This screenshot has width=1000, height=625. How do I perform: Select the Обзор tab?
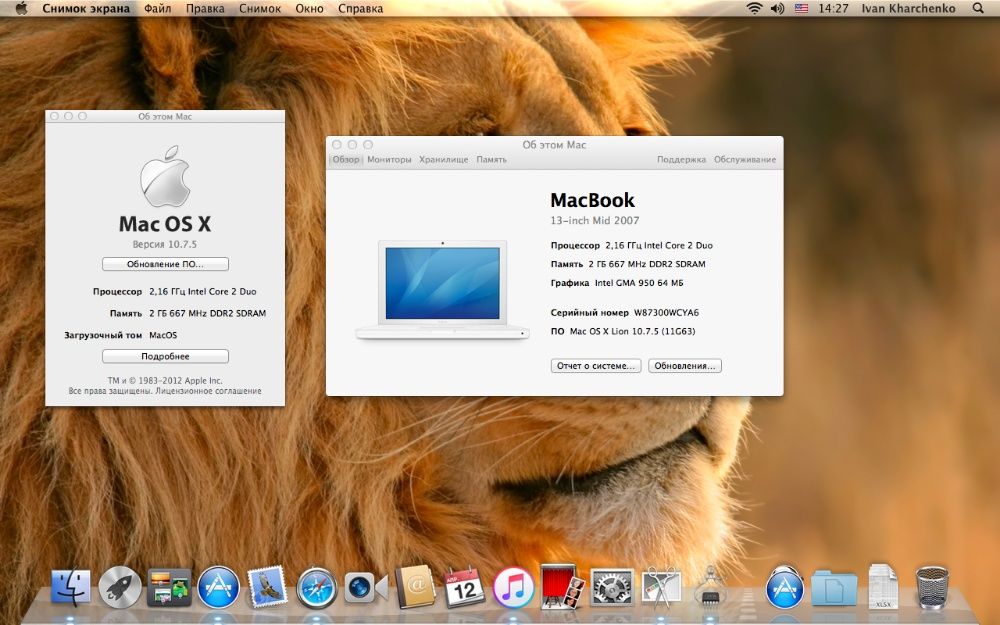pyautogui.click(x=346, y=159)
